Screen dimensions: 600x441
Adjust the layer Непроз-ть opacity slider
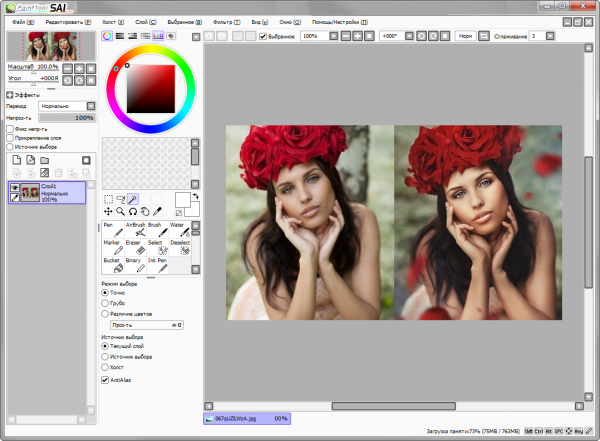tap(67, 118)
